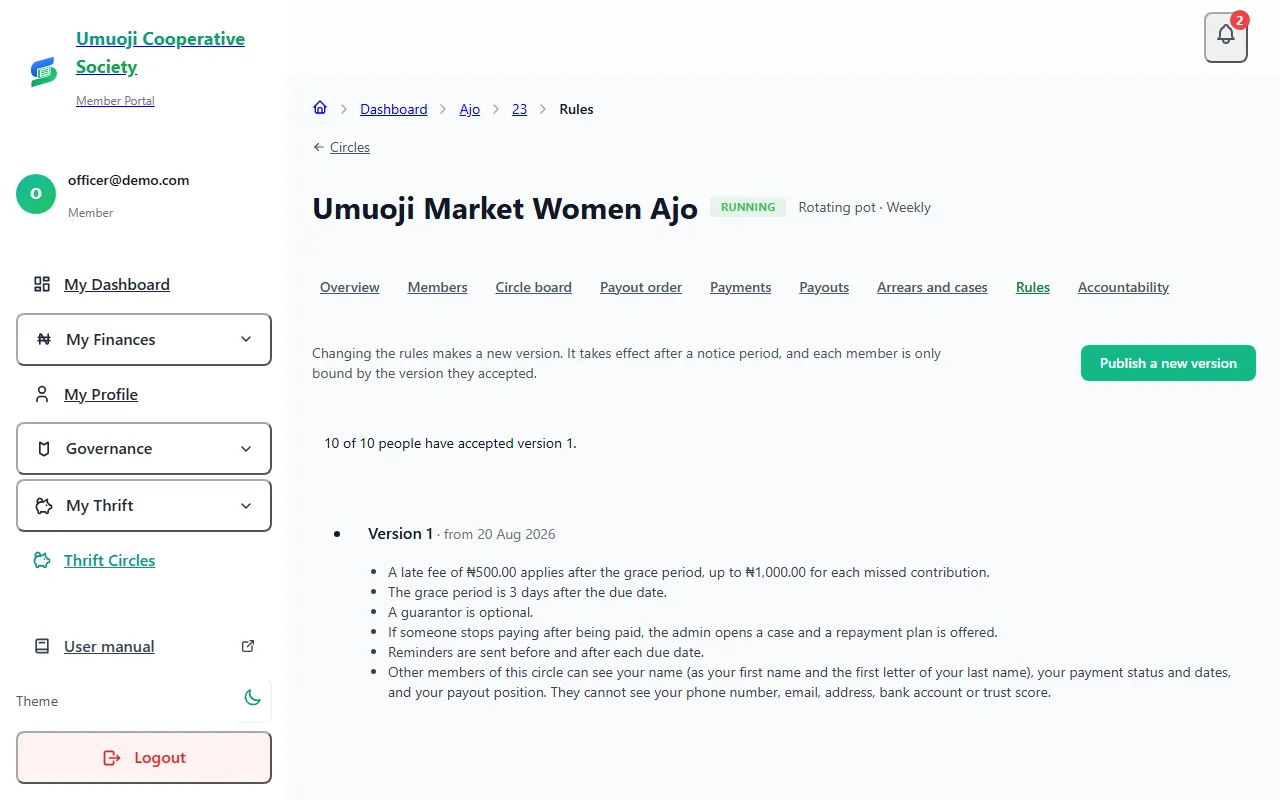Viewport: 1280px width, 800px height.
Task: Open the notifications bell
Action: tap(1226, 37)
